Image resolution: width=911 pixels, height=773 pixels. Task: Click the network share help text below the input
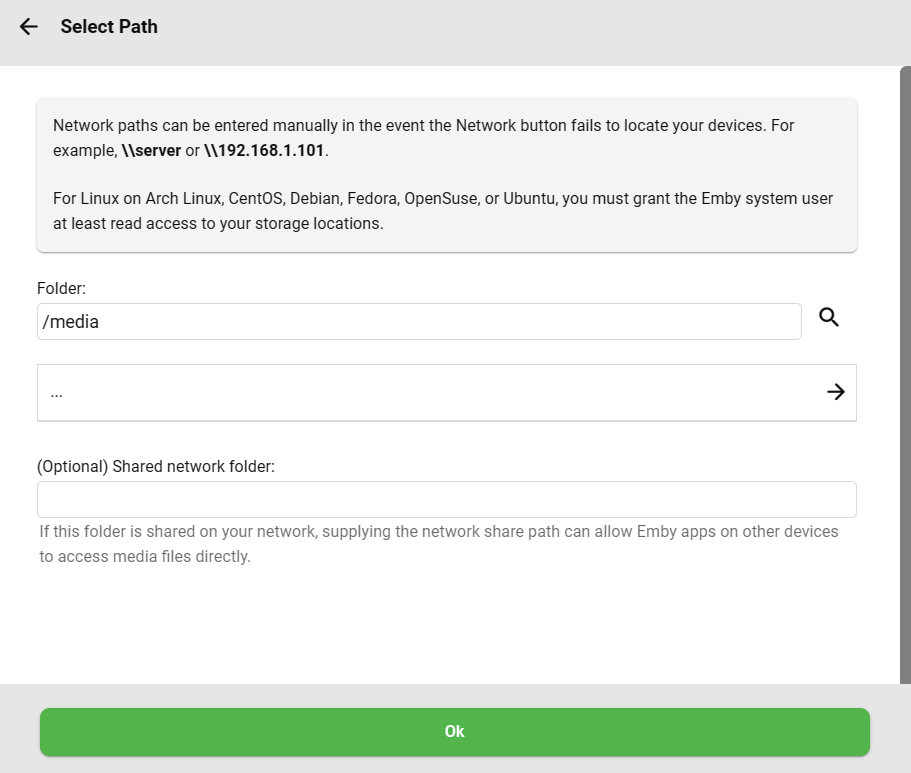(439, 544)
